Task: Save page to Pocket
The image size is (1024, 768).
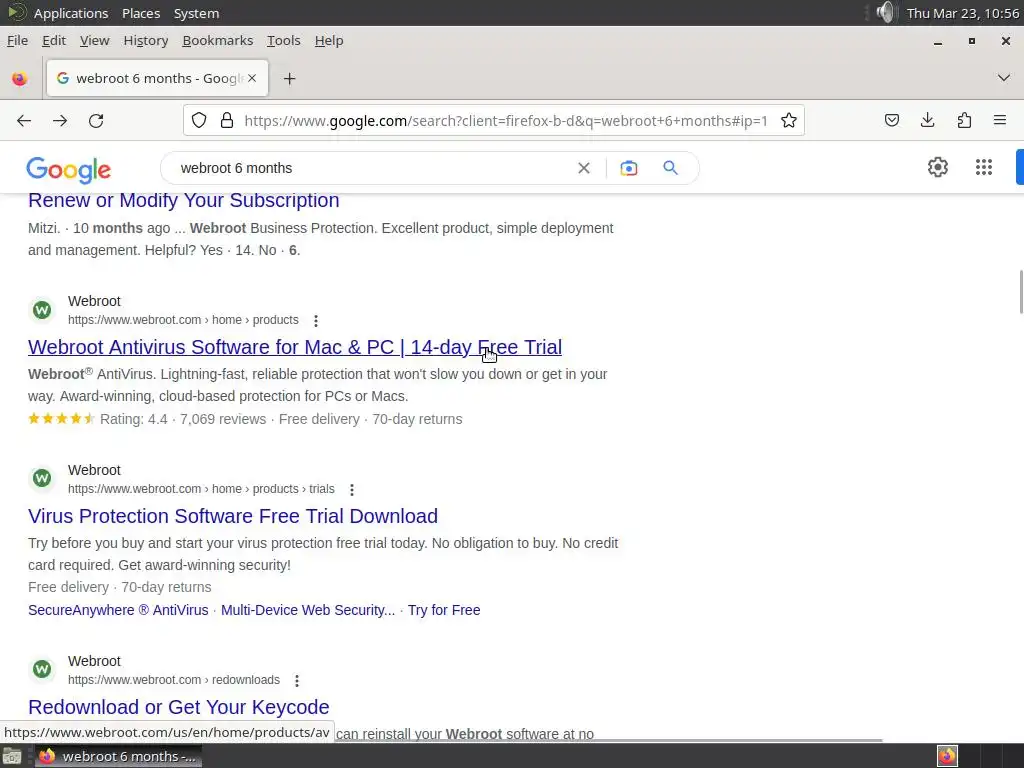Action: (x=891, y=120)
